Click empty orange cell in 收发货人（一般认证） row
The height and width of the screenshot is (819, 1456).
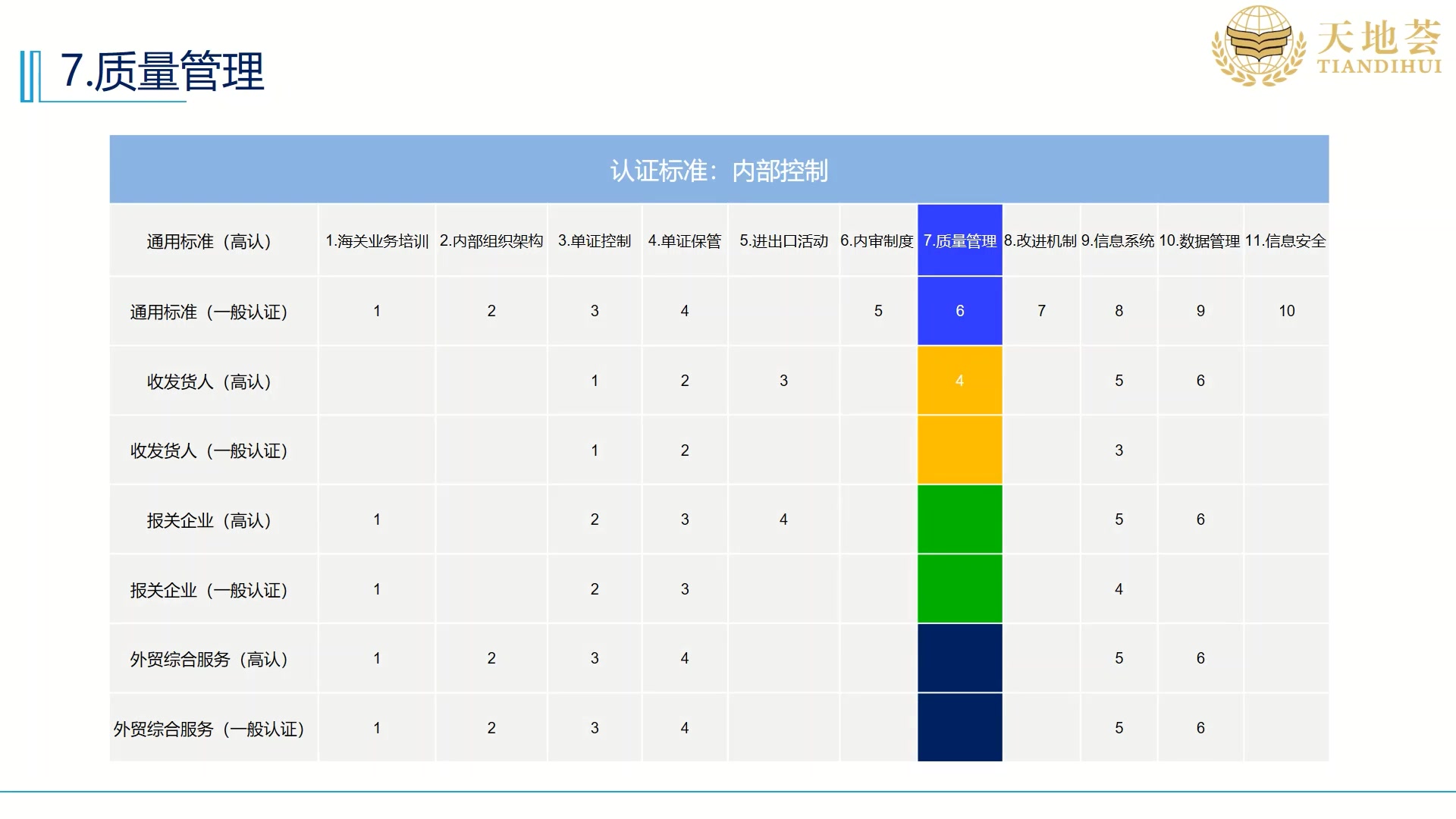coord(960,450)
